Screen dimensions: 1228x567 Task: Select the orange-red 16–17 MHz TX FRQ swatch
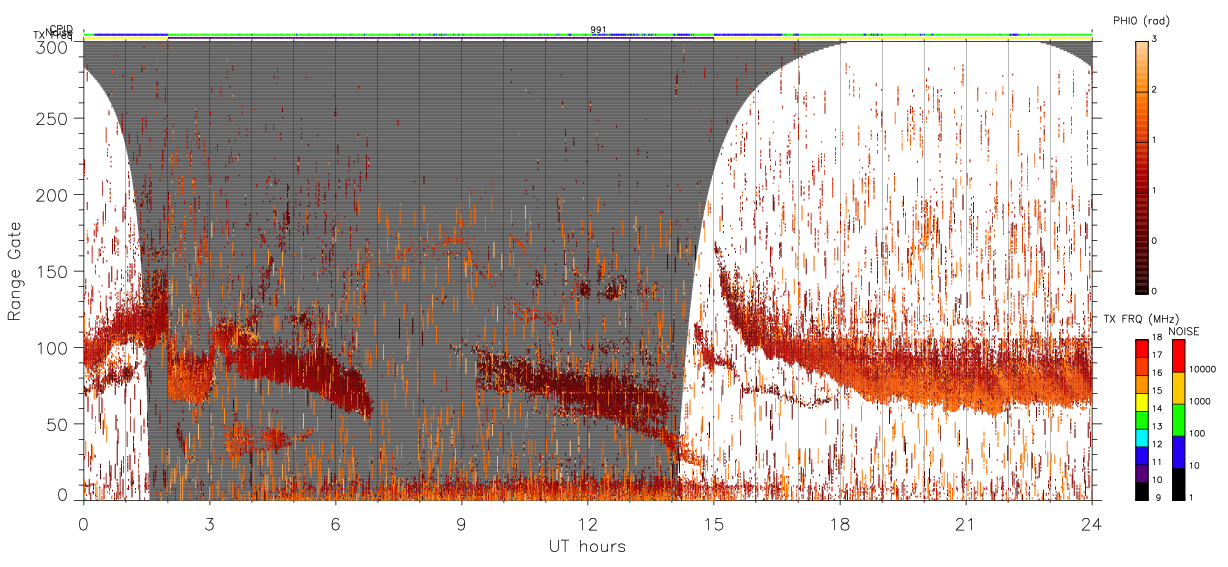(x=1142, y=366)
